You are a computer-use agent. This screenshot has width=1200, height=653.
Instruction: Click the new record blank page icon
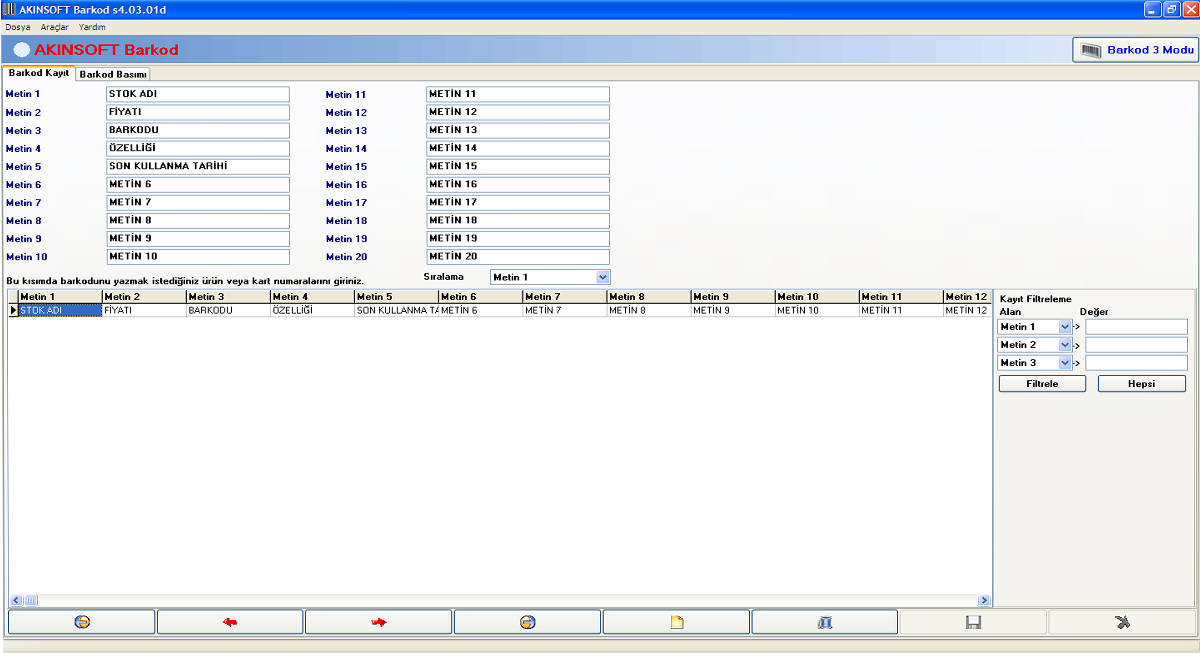676,622
